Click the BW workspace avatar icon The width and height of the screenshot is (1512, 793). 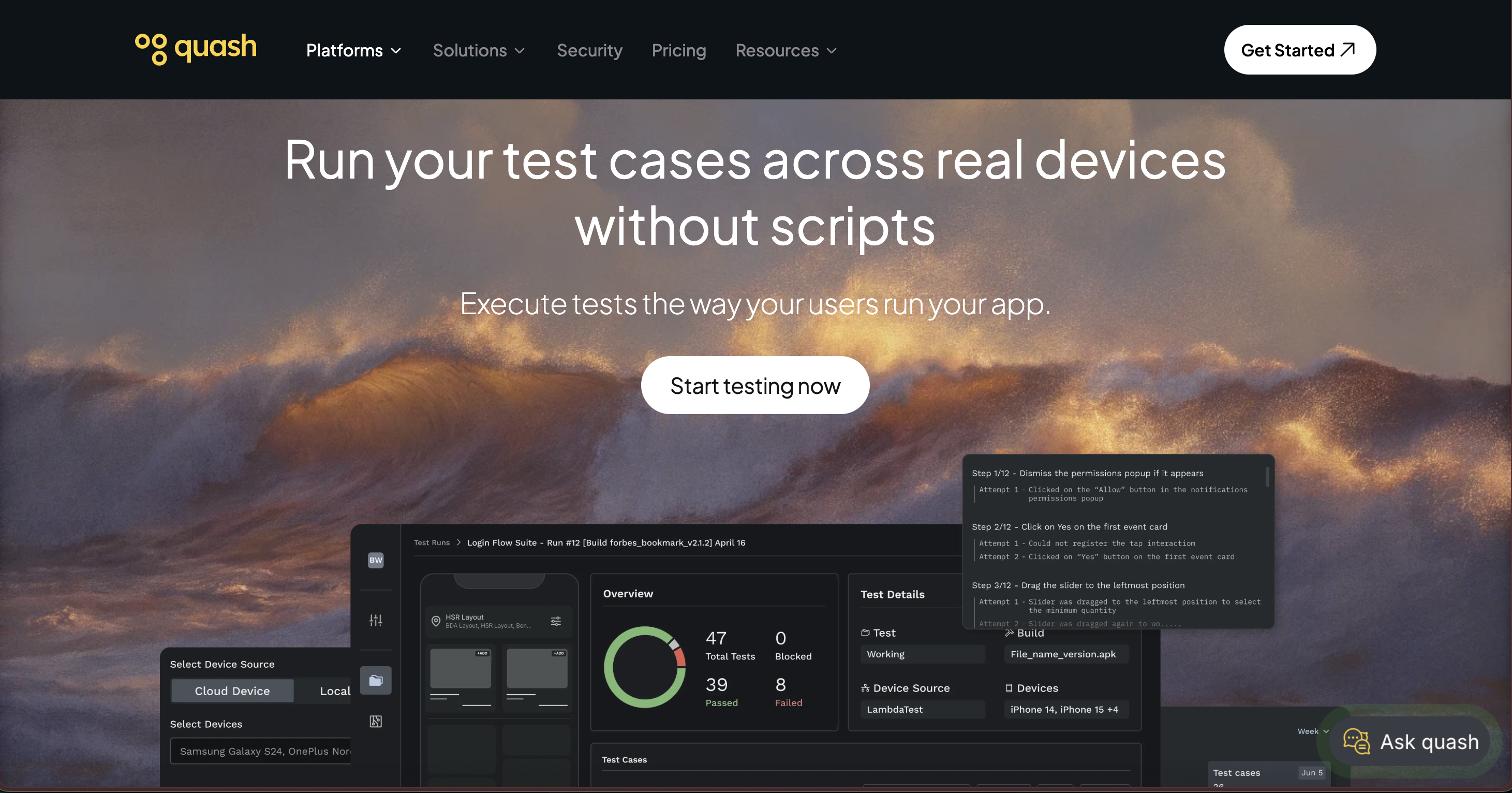[376, 560]
